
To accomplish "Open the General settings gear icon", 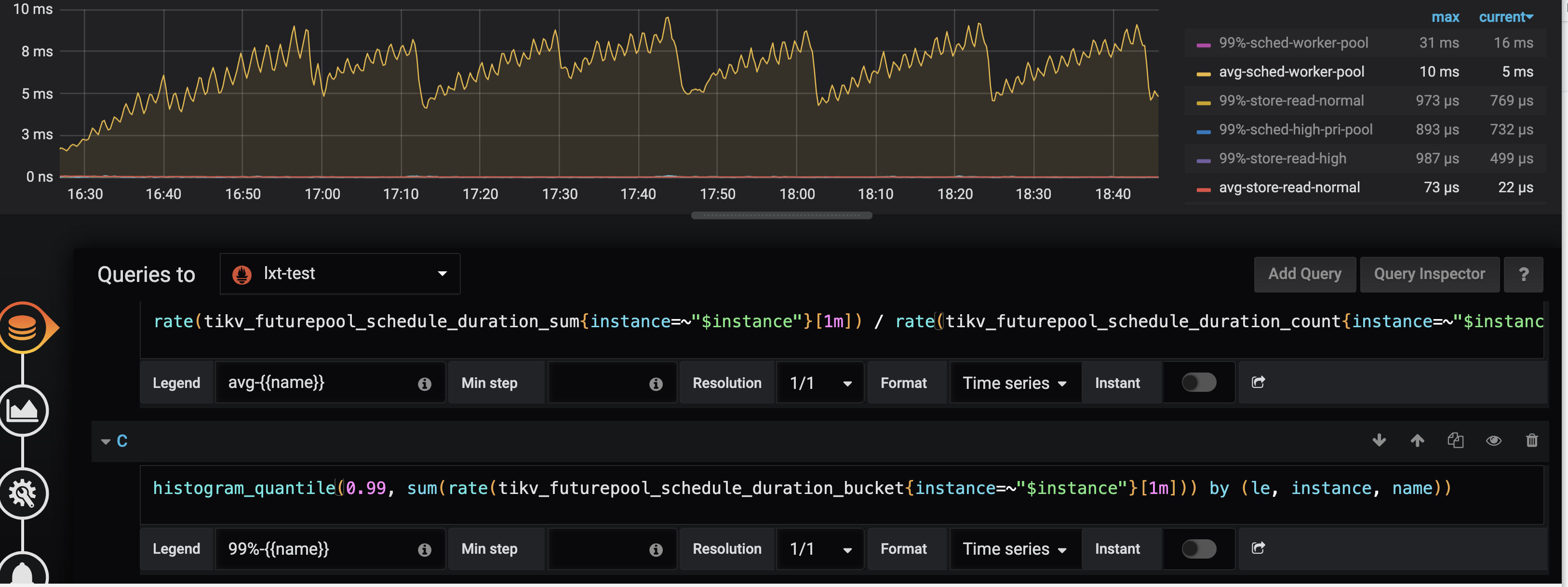I will coord(23,494).
